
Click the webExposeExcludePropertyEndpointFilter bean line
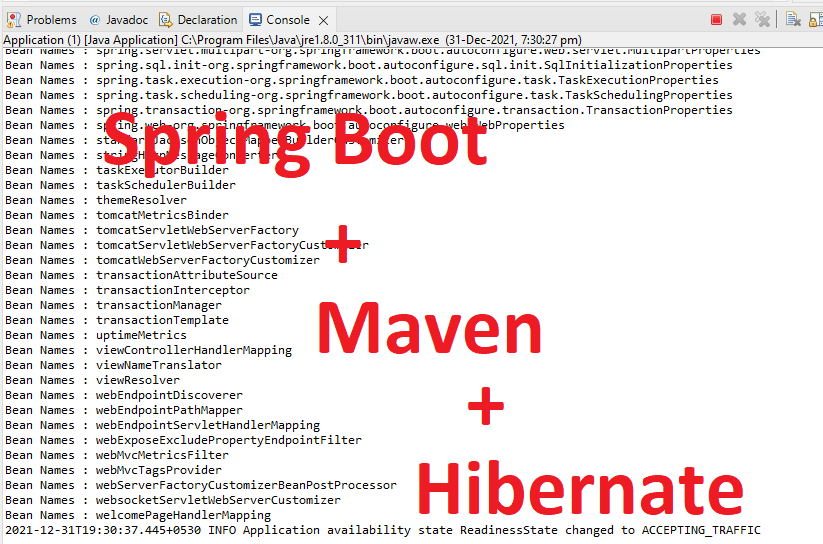(x=184, y=440)
